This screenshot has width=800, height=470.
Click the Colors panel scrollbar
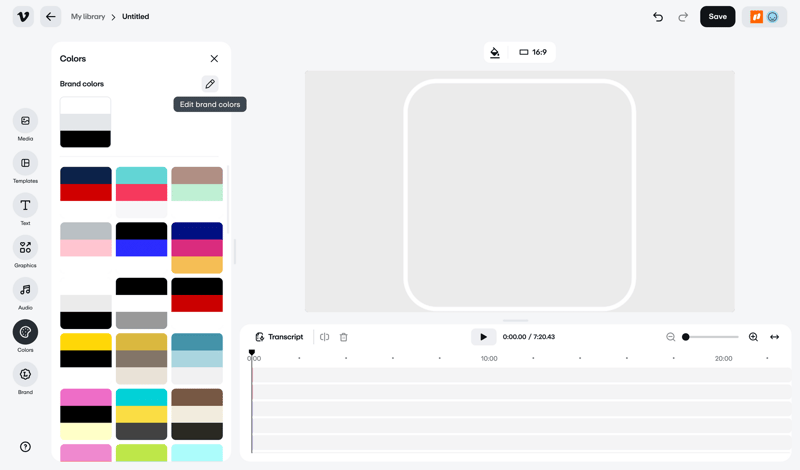[228, 199]
